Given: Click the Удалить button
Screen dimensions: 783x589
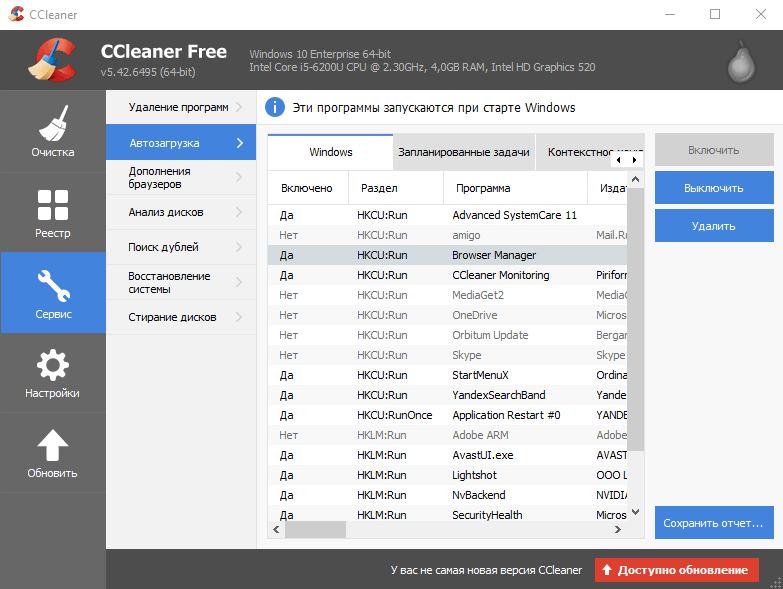Looking at the screenshot, I should pyautogui.click(x=714, y=226).
